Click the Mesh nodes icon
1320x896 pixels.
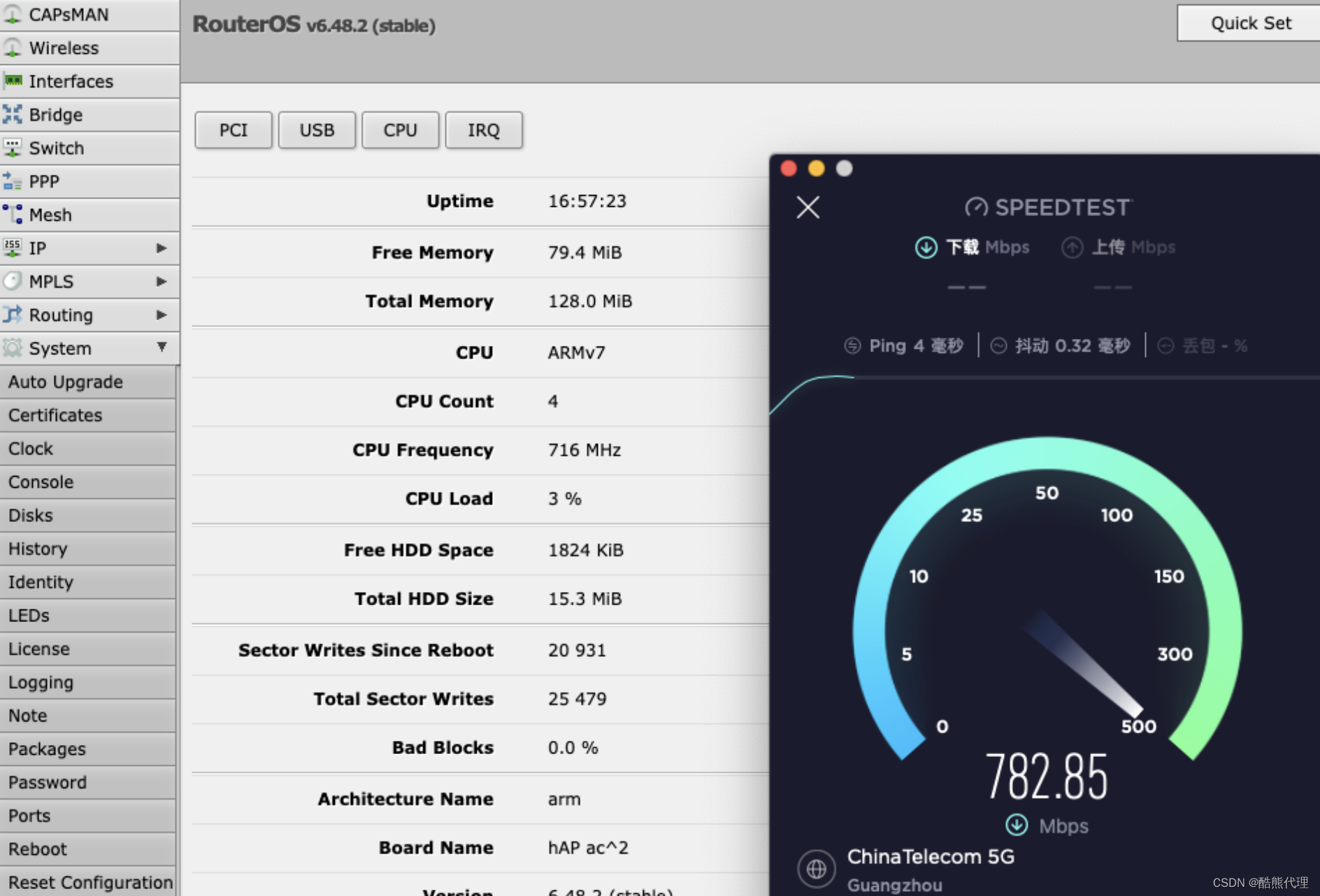13,215
